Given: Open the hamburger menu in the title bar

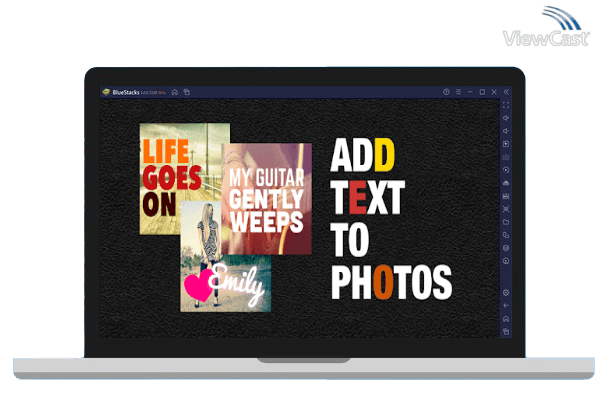Looking at the screenshot, I should point(458,92).
